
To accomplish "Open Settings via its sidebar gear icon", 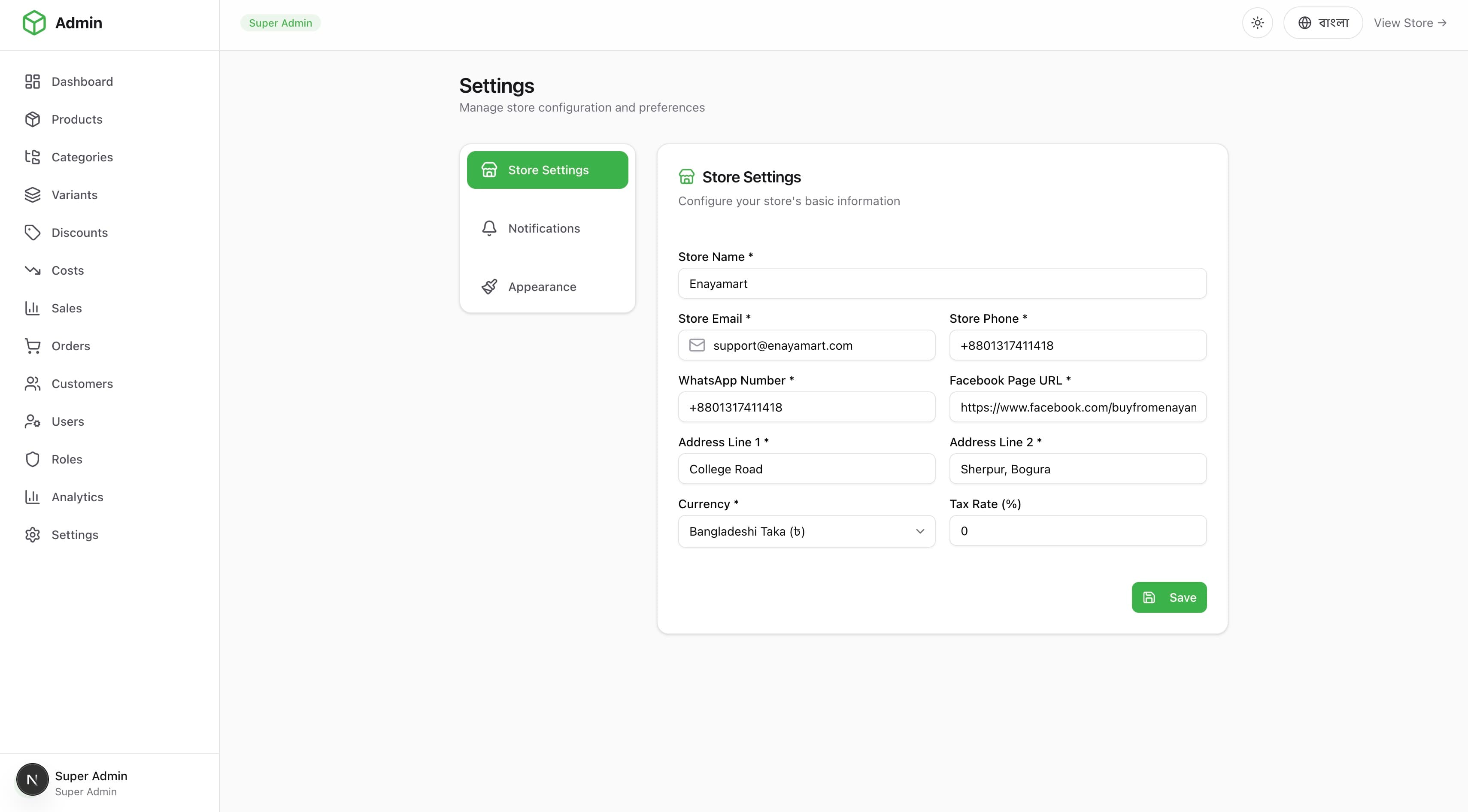I will [x=33, y=534].
